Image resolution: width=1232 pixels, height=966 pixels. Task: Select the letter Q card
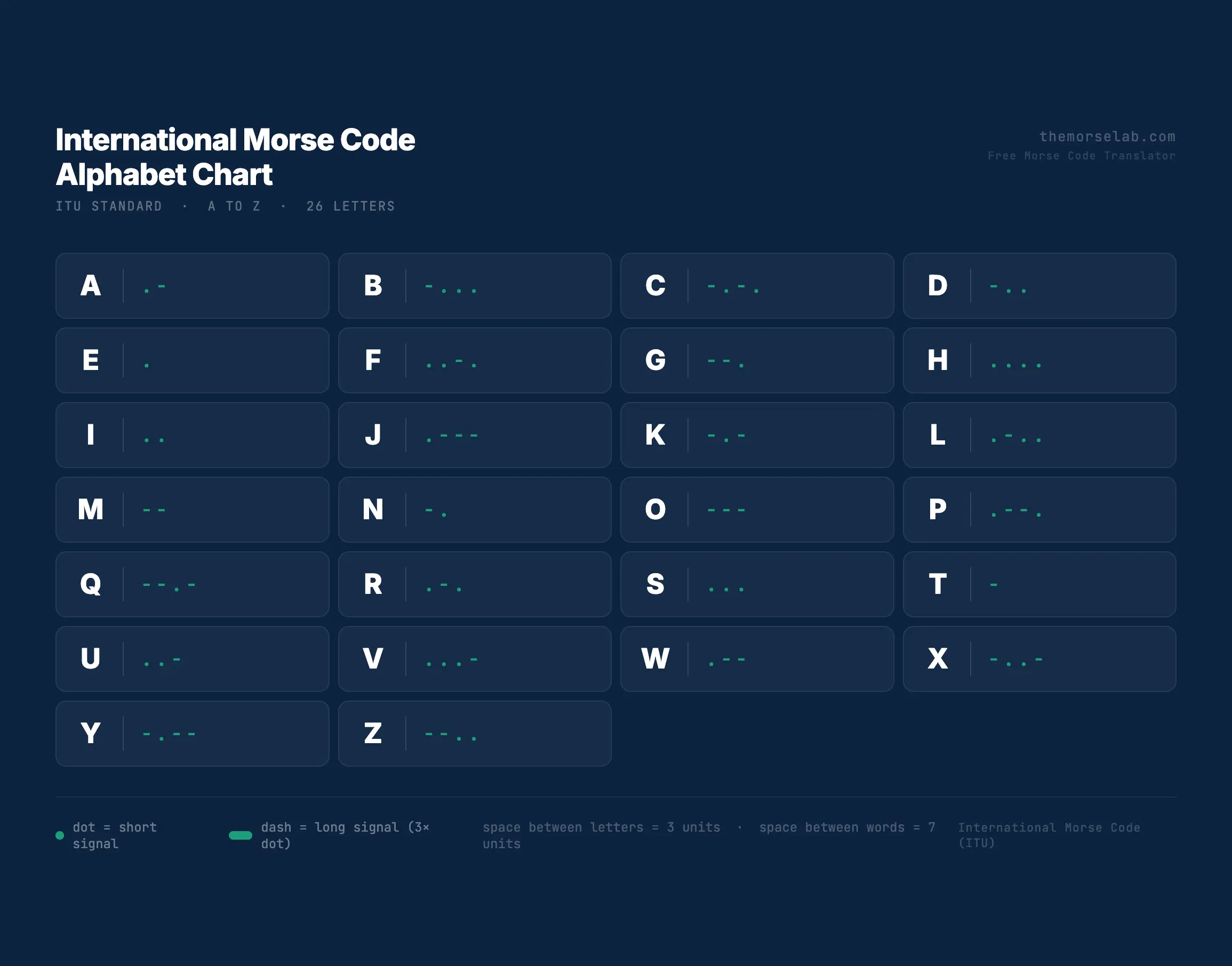coord(193,584)
